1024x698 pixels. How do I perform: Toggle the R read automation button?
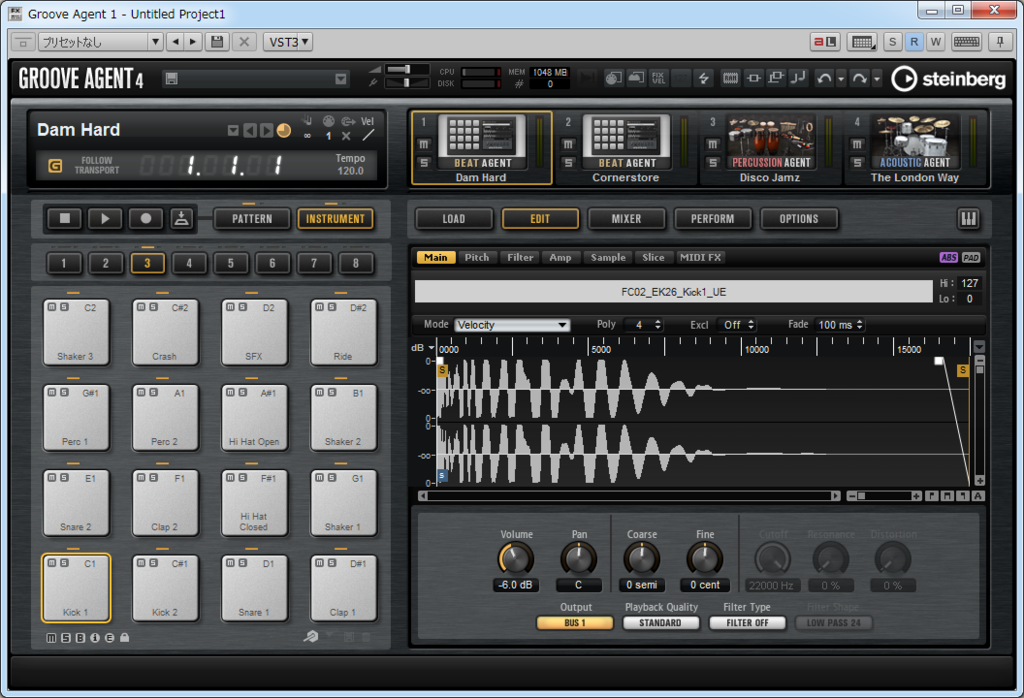coord(914,42)
